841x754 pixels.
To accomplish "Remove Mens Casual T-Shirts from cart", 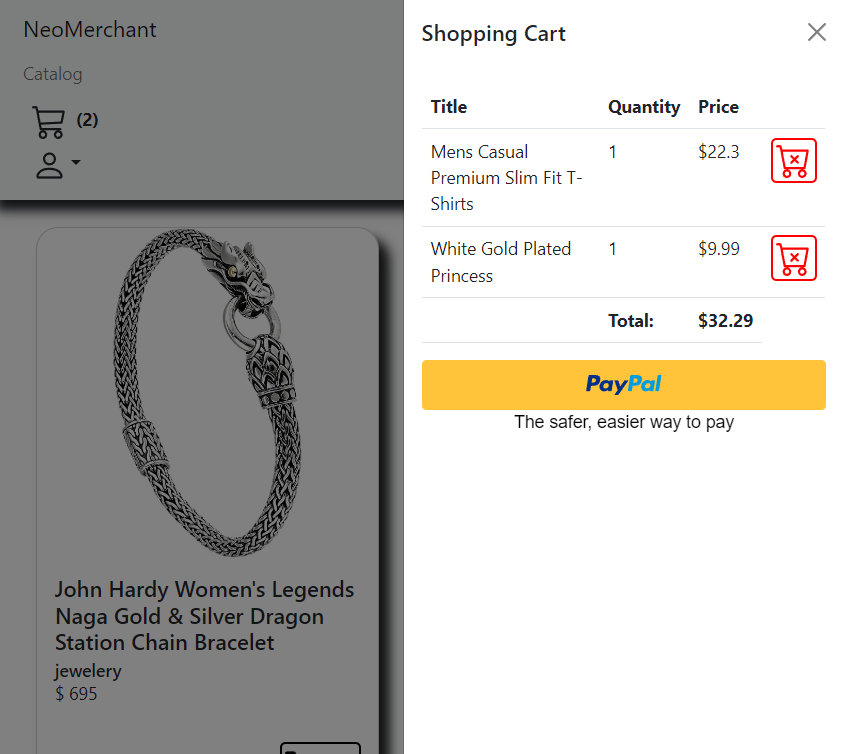I will point(793,160).
